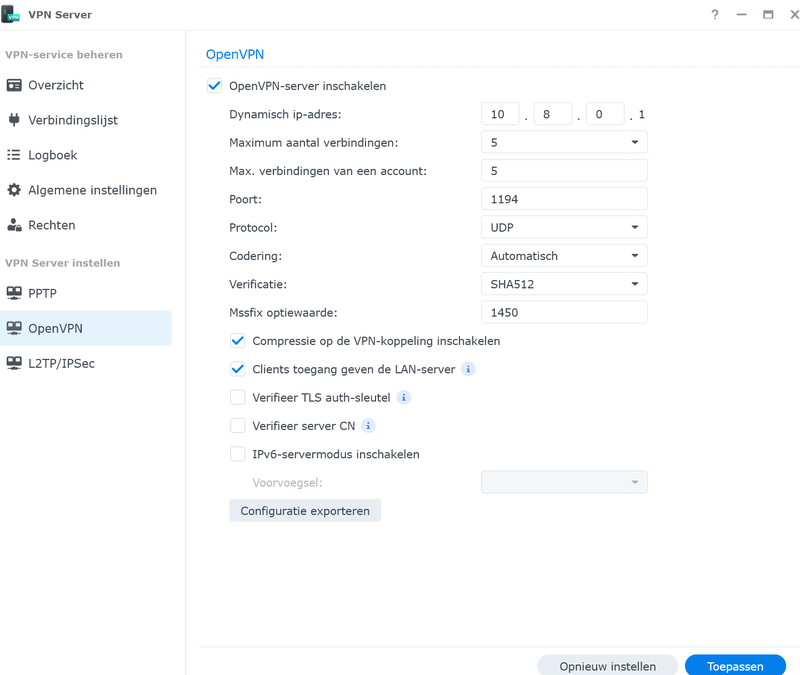Click the Rechten user-lock icon

(x=14, y=225)
